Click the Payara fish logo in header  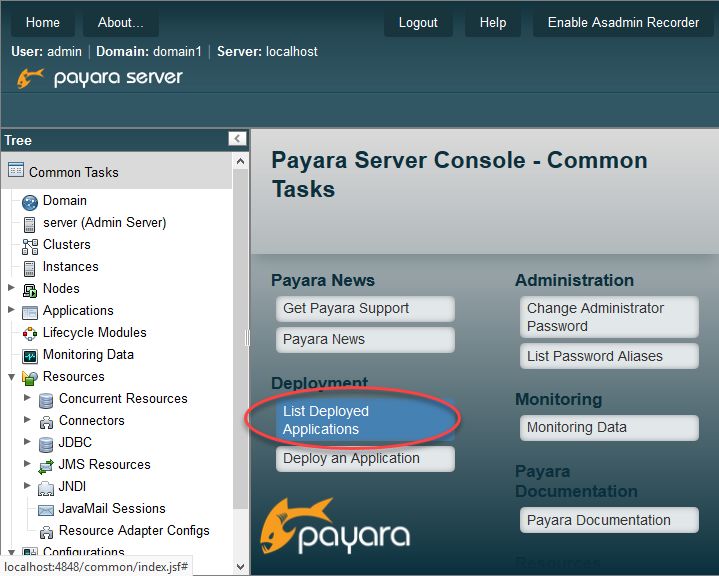point(30,78)
